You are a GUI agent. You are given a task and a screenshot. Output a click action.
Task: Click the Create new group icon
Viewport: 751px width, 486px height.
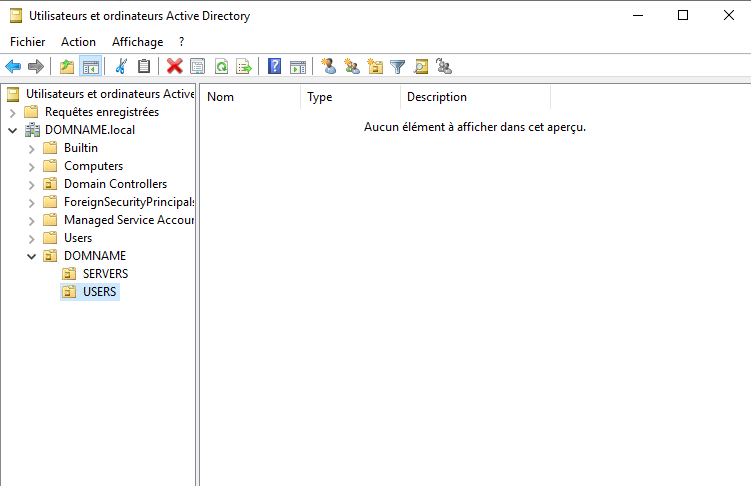(351, 67)
